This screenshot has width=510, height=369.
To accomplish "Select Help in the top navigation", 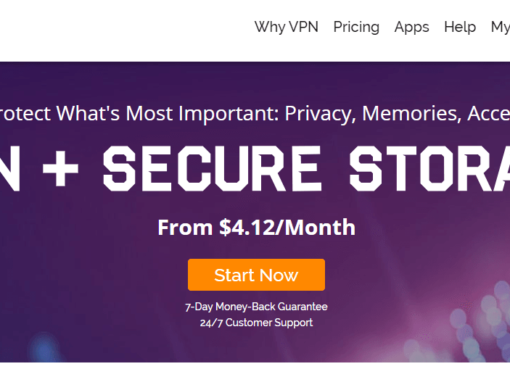I will pyautogui.click(x=460, y=27).
